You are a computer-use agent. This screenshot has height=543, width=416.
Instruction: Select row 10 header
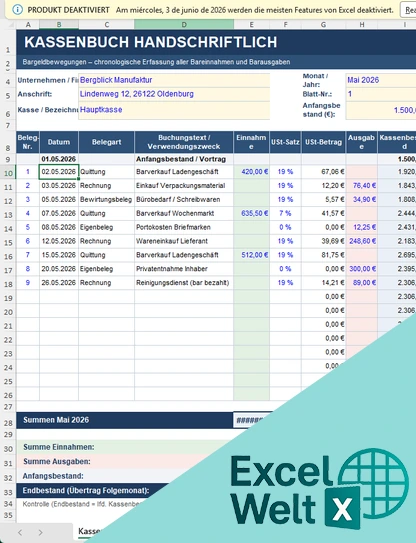click(8, 172)
